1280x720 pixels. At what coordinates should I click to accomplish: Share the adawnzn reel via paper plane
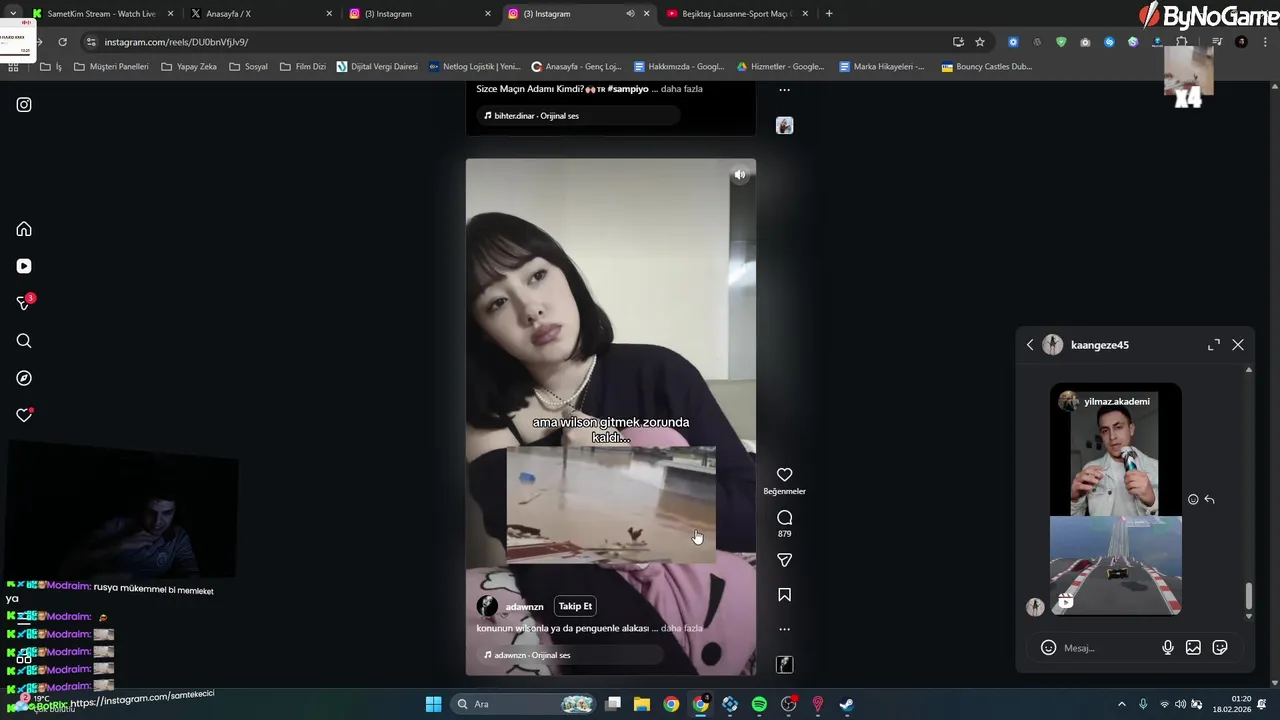[785, 560]
